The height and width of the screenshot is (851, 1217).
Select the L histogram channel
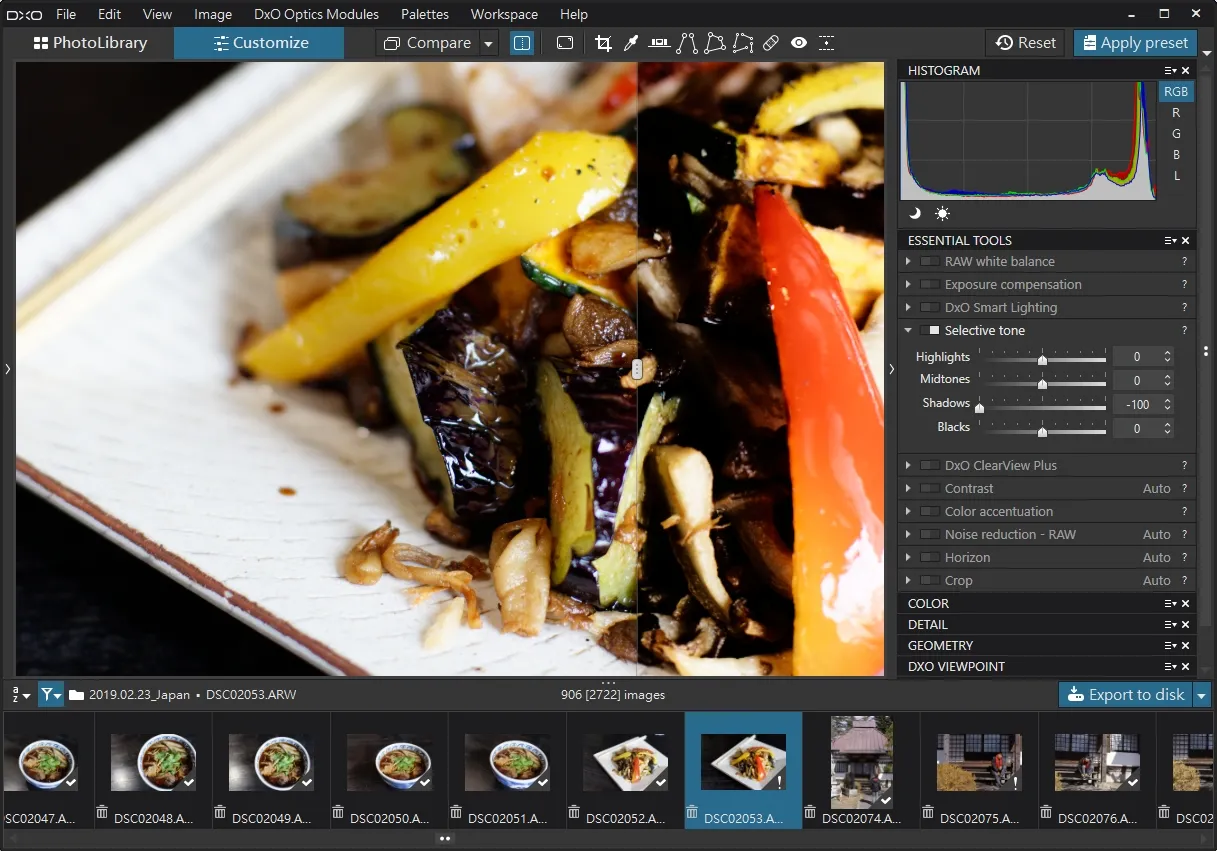coord(1177,175)
